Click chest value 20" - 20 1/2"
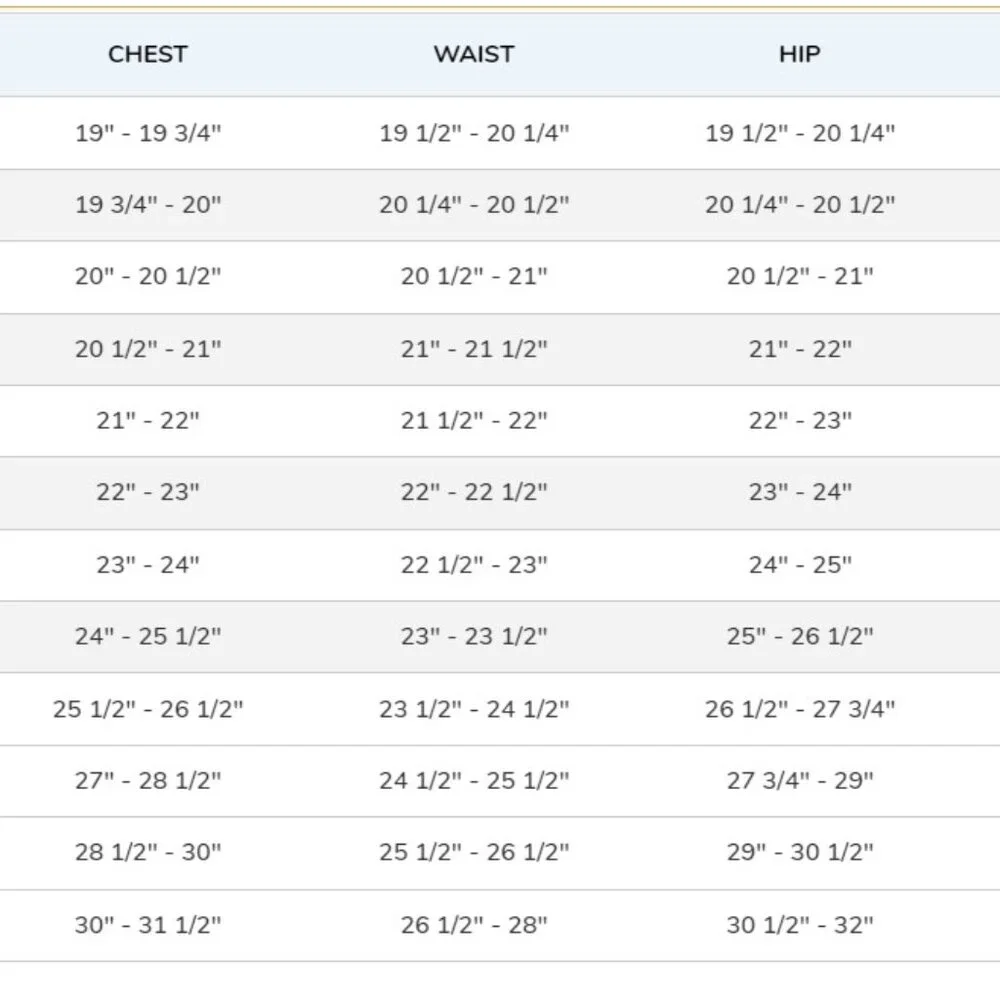The width and height of the screenshot is (1000, 1000). point(148,276)
